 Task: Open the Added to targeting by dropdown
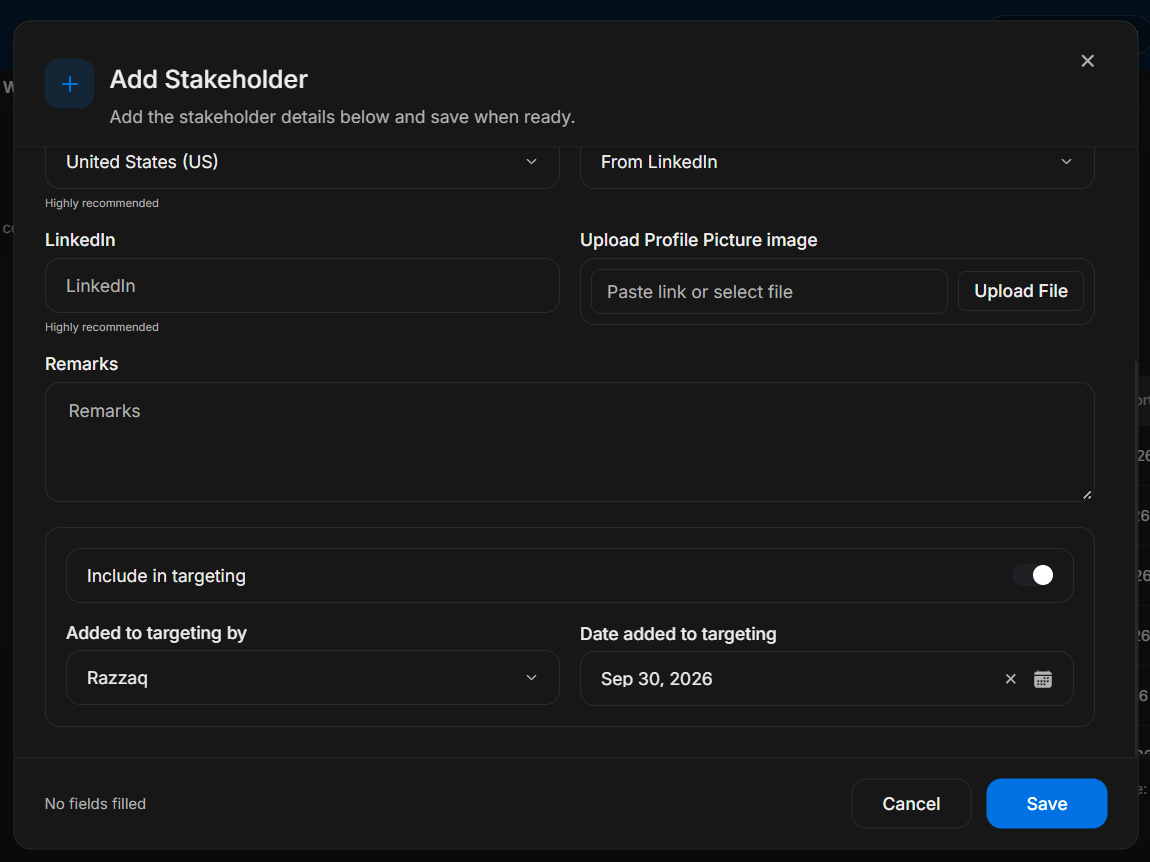312,678
